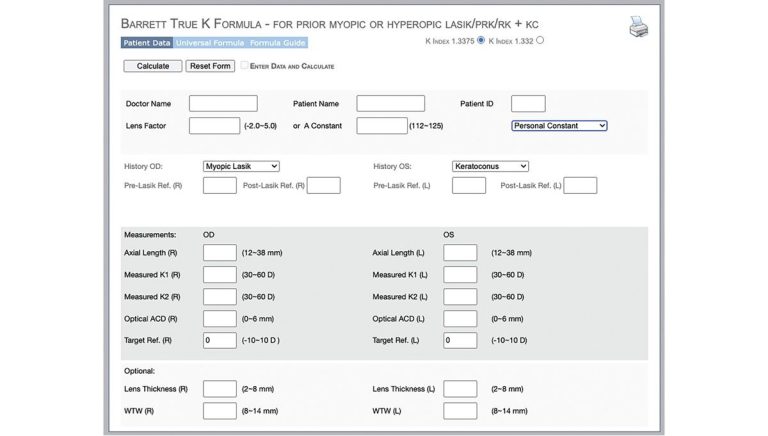
Task: Click Post-Lasik Ref. (R) field
Action: coord(324,185)
